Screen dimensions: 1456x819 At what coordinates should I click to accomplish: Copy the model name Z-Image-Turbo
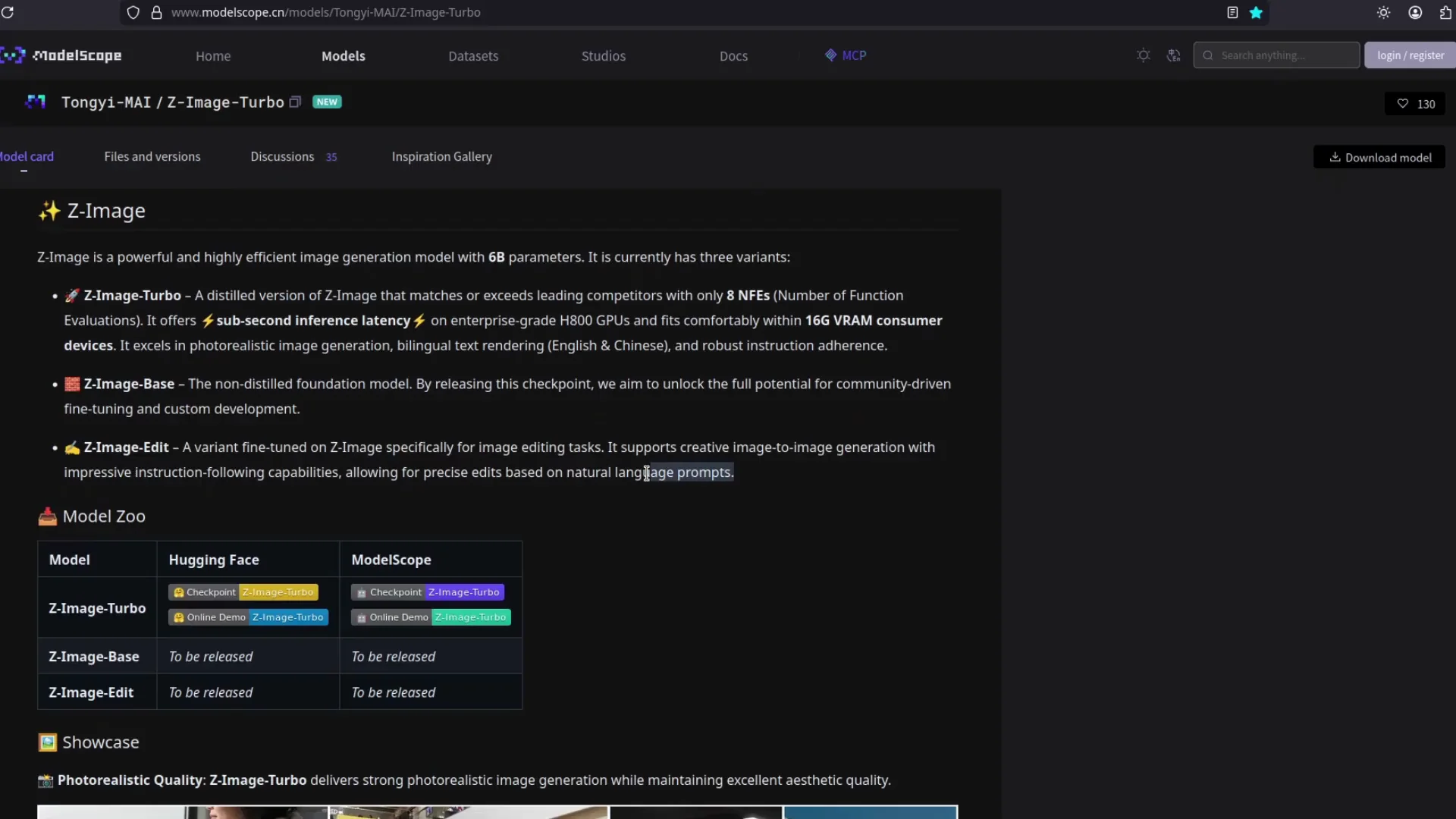(296, 102)
